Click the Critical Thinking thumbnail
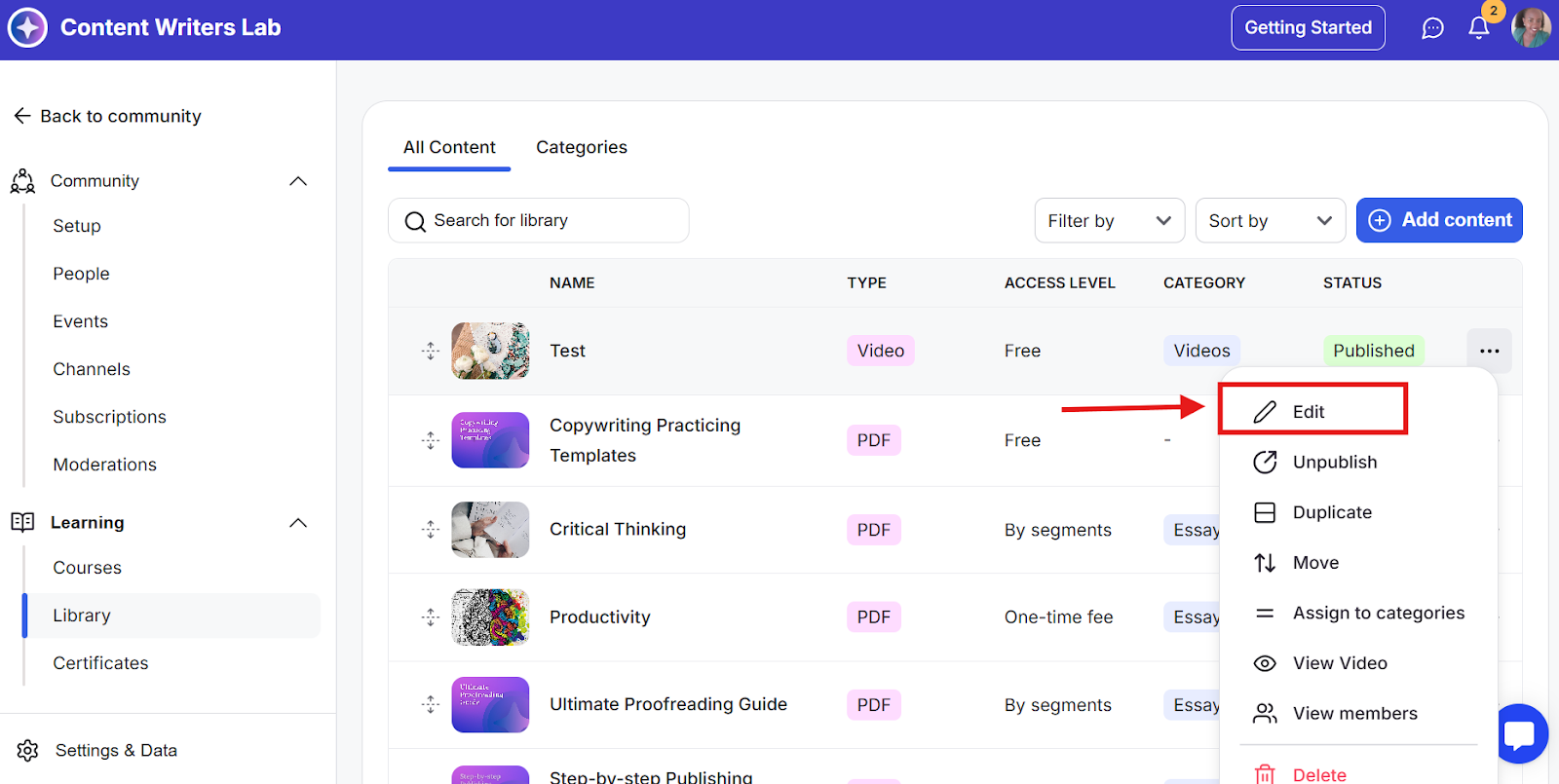Image resolution: width=1559 pixels, height=784 pixels. 490,530
